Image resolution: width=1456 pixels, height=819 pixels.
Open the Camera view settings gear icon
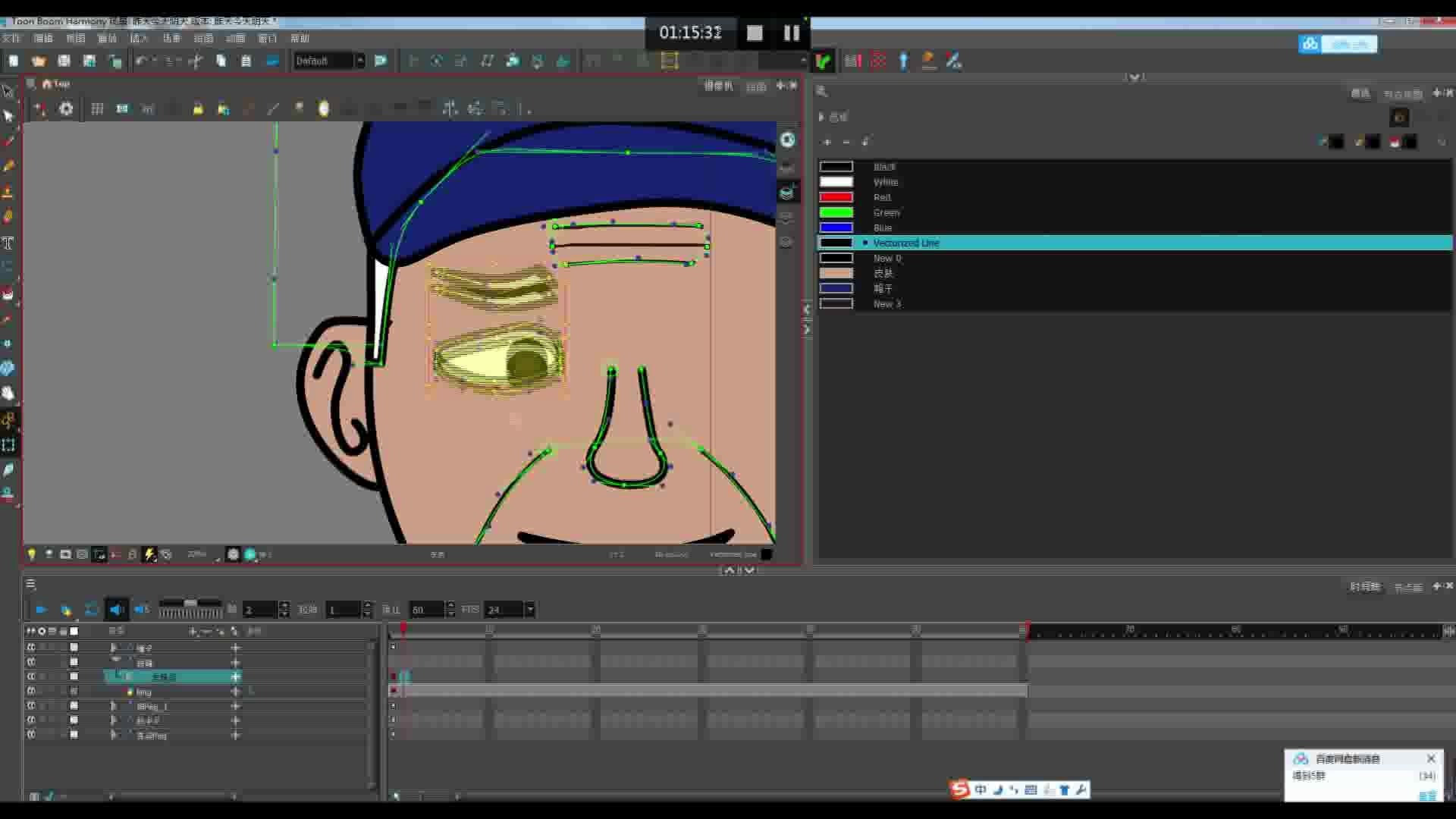[67, 108]
